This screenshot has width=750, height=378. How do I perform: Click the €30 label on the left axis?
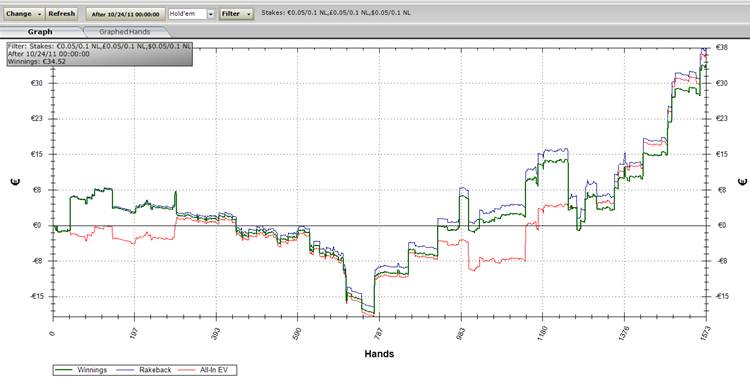(x=36, y=83)
